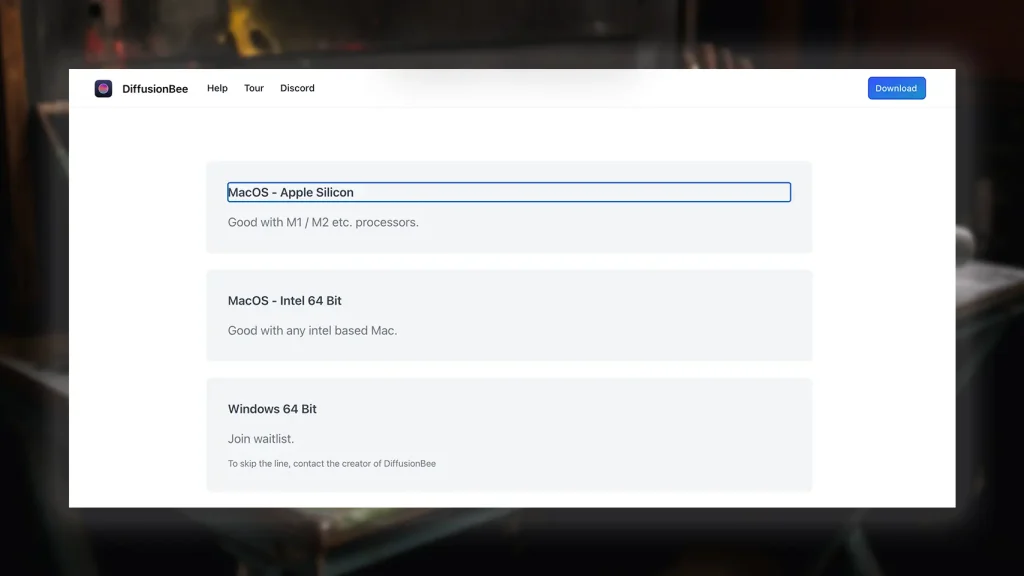This screenshot has width=1024, height=576.
Task: Click Join waitlist under Windows 64 Bit
Action: coord(258,438)
